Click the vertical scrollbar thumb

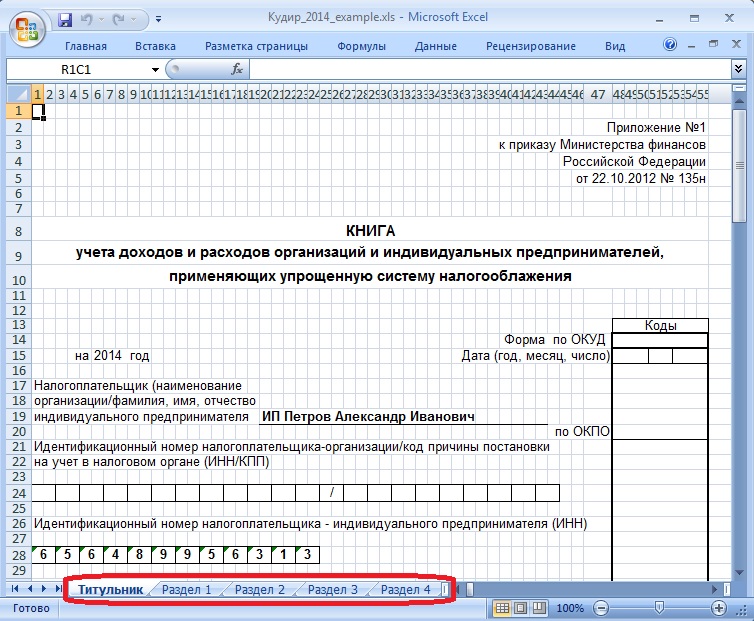[740, 166]
